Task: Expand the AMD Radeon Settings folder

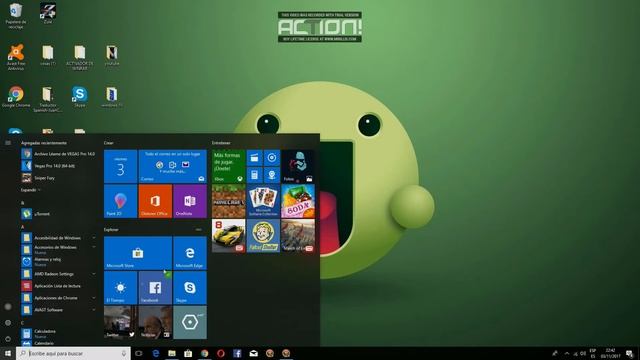Action: [58, 274]
